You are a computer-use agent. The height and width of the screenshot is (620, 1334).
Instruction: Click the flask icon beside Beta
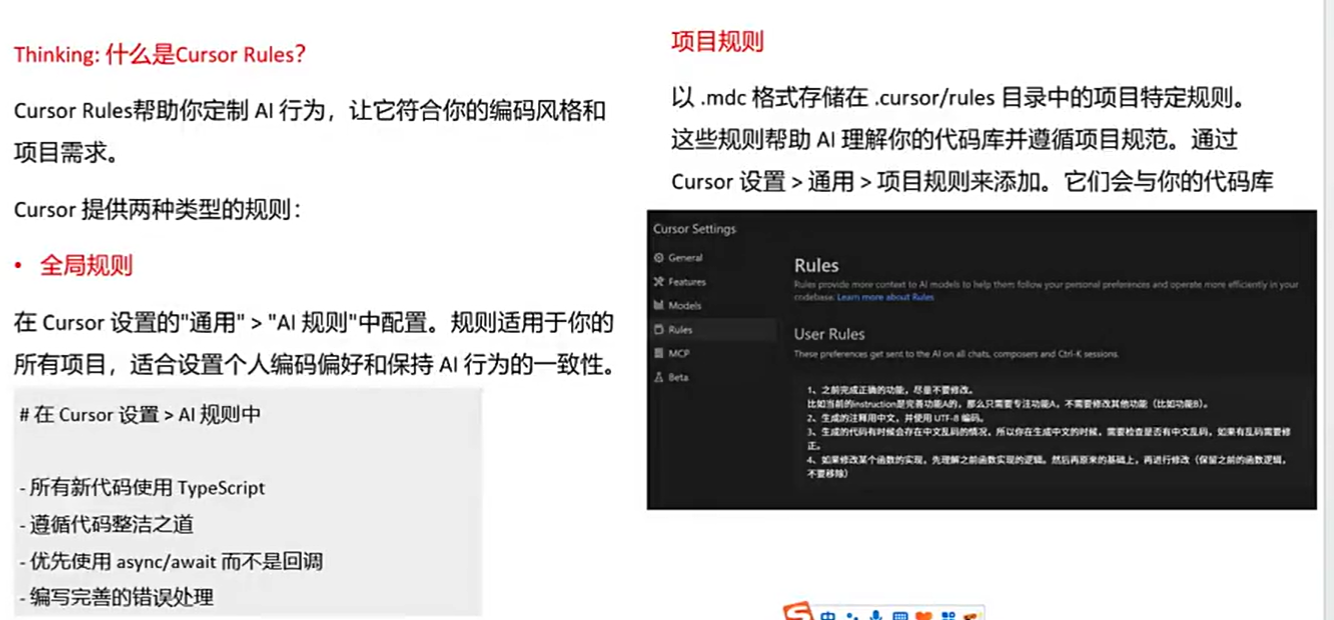(x=659, y=378)
